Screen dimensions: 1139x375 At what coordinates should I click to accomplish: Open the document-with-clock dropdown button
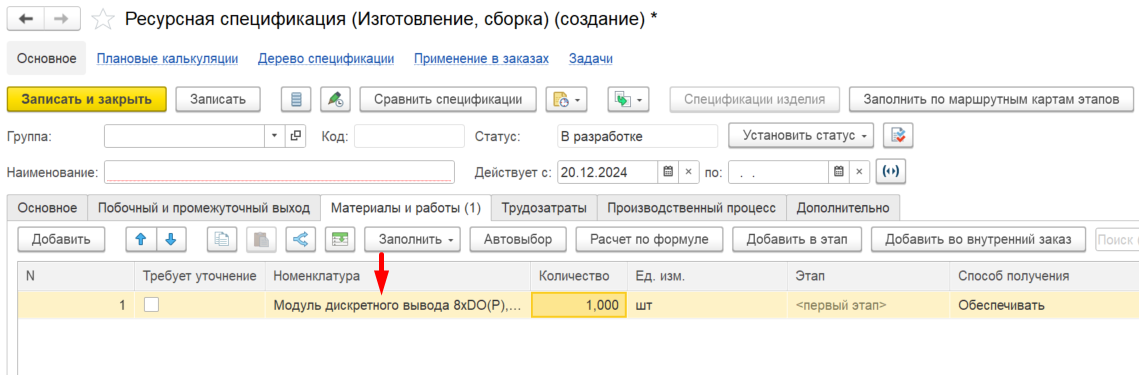coord(566,100)
